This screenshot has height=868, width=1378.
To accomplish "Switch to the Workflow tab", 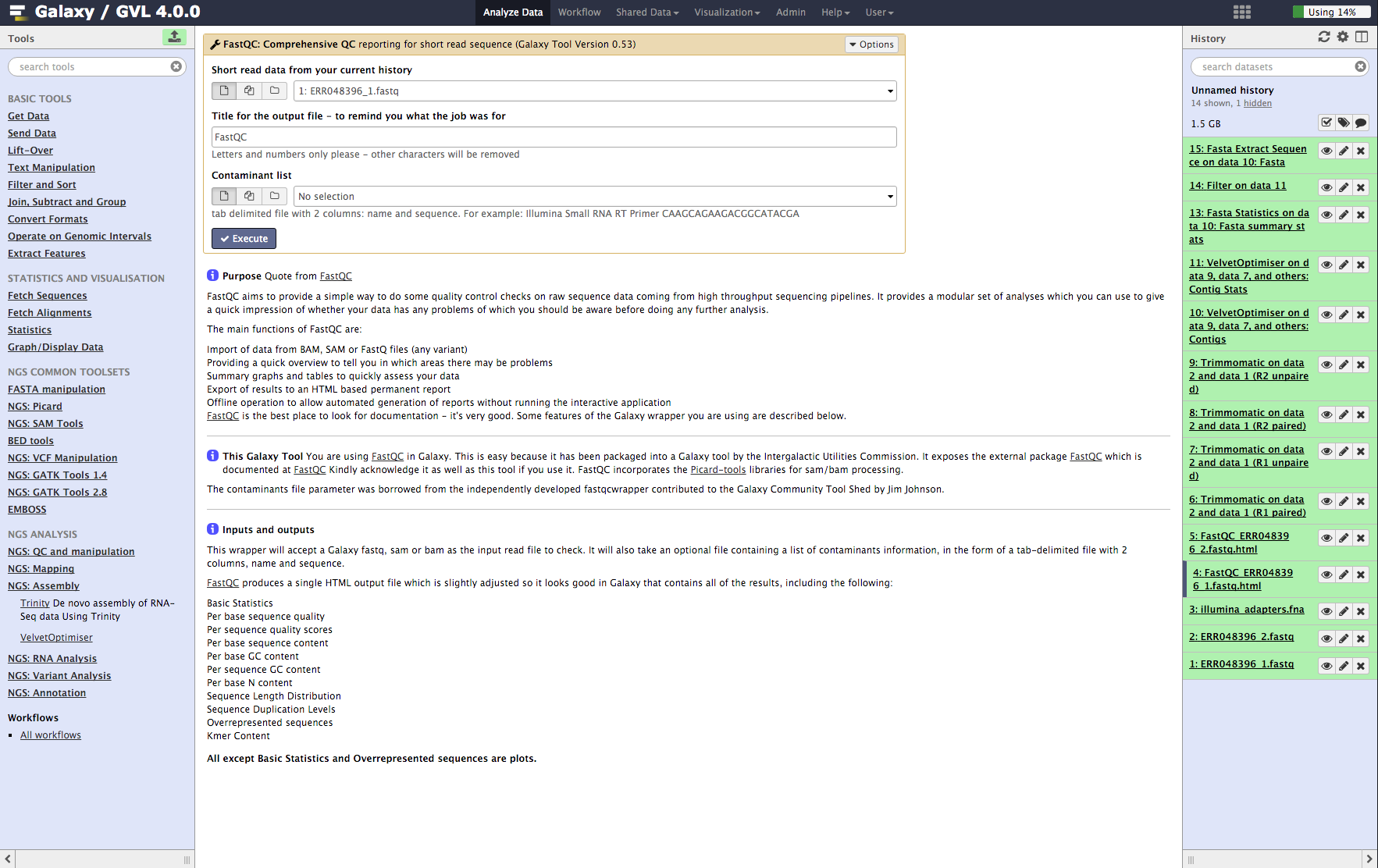I will coord(579,12).
